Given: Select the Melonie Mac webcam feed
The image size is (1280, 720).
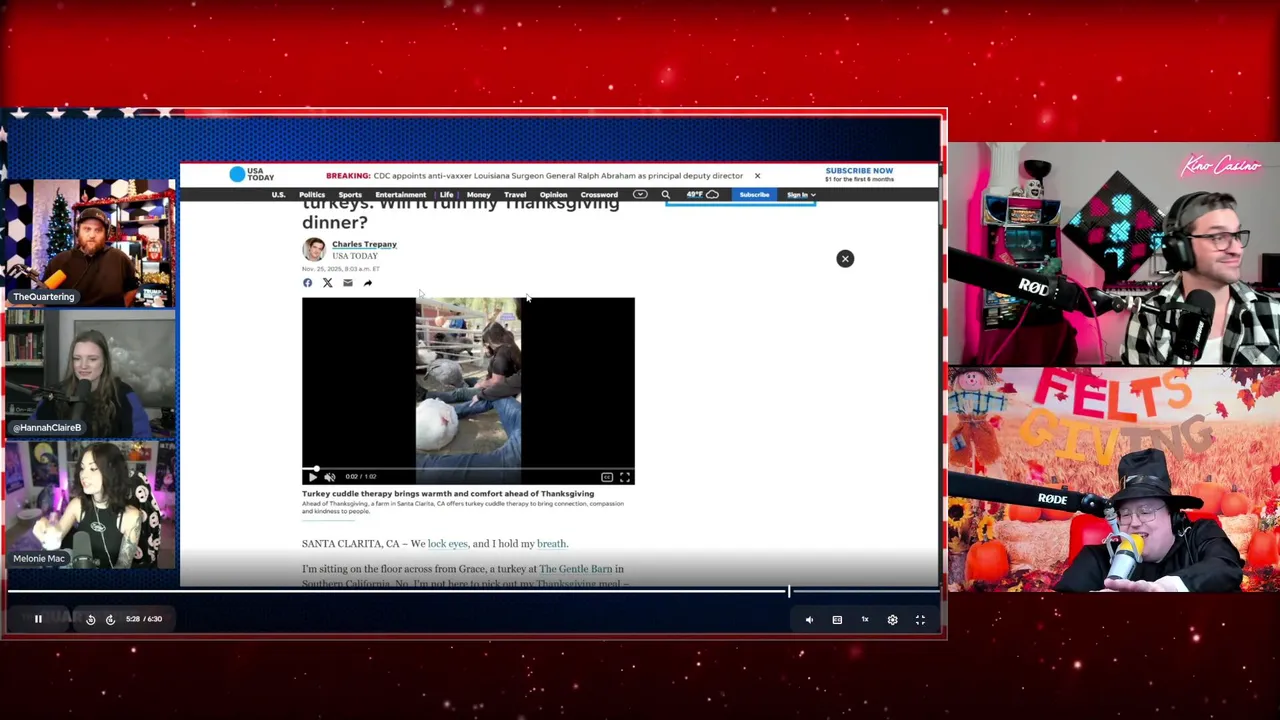Looking at the screenshot, I should point(90,505).
